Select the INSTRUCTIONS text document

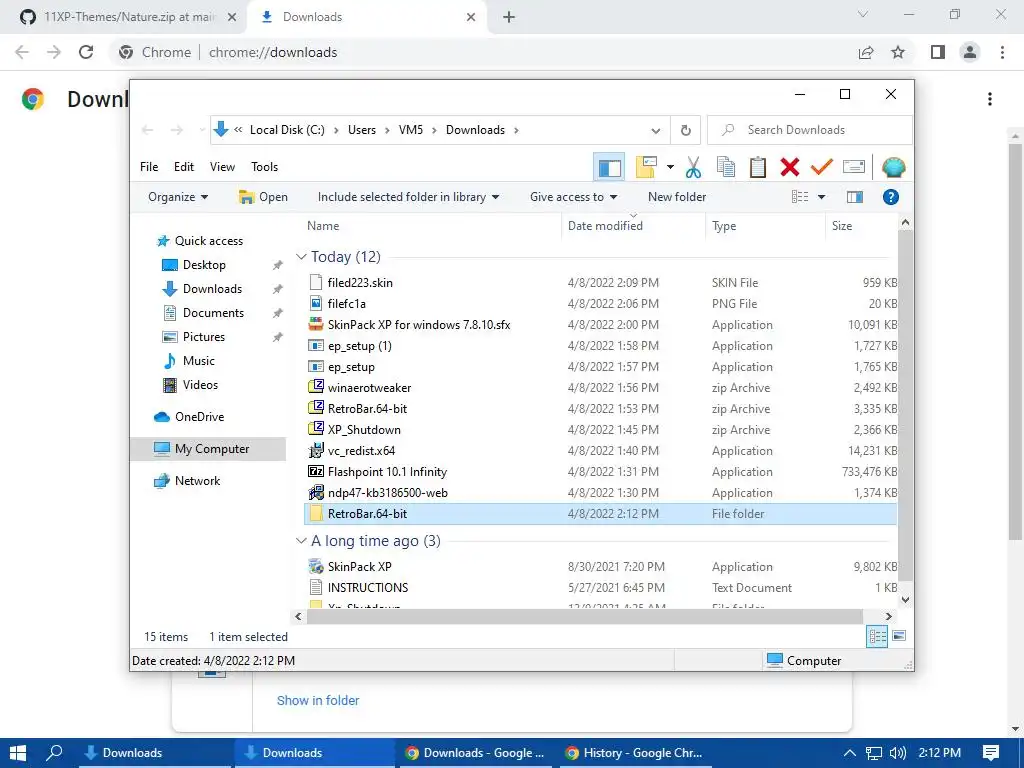(x=601, y=588)
